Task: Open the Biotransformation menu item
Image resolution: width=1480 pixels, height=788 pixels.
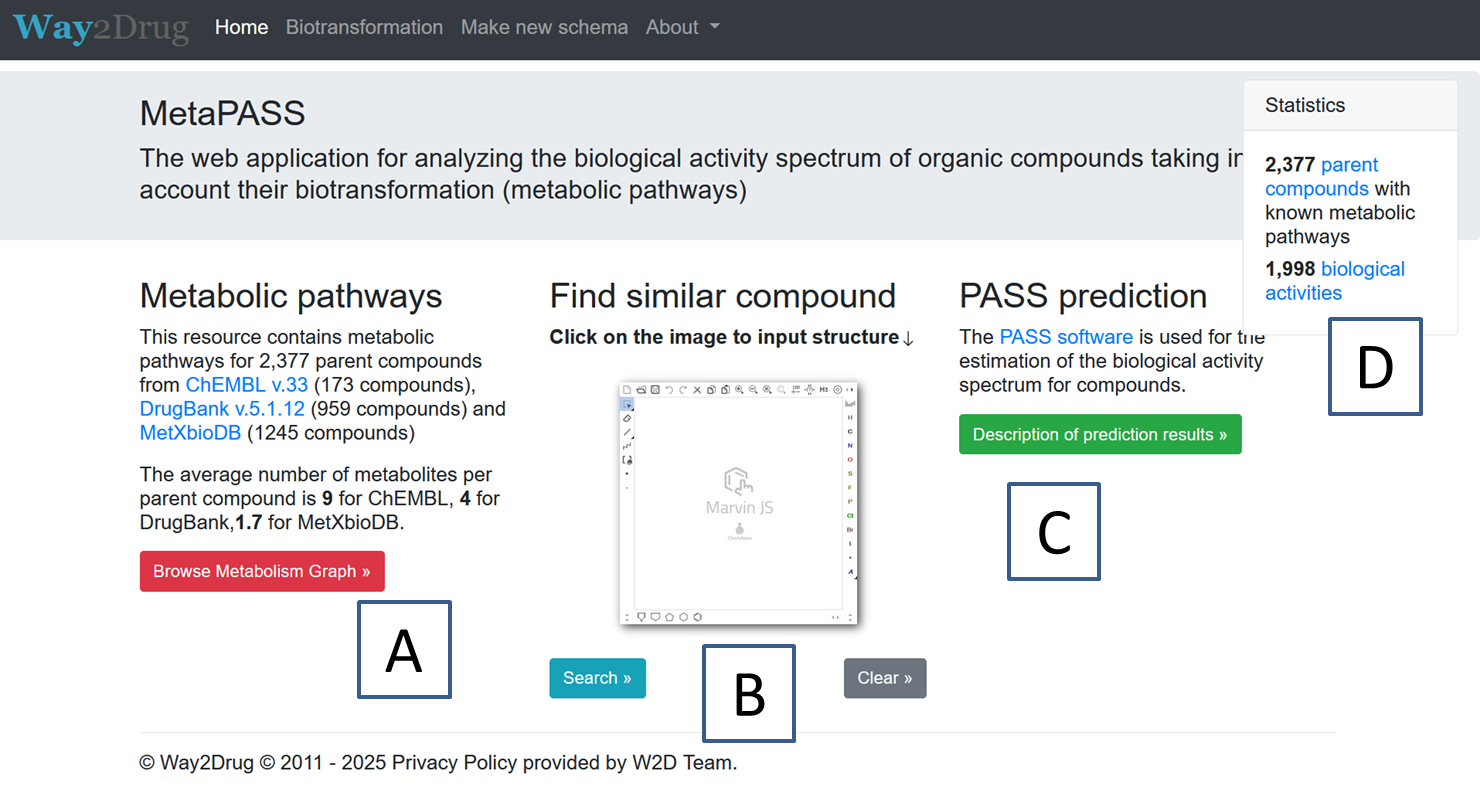Action: tap(364, 27)
